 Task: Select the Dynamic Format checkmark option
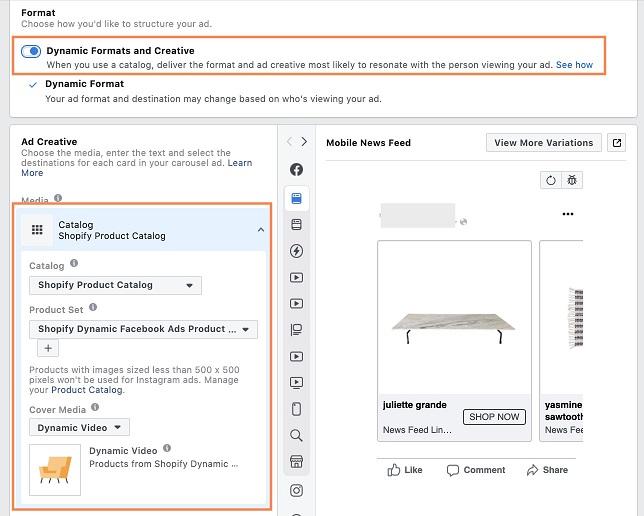[x=34, y=85]
